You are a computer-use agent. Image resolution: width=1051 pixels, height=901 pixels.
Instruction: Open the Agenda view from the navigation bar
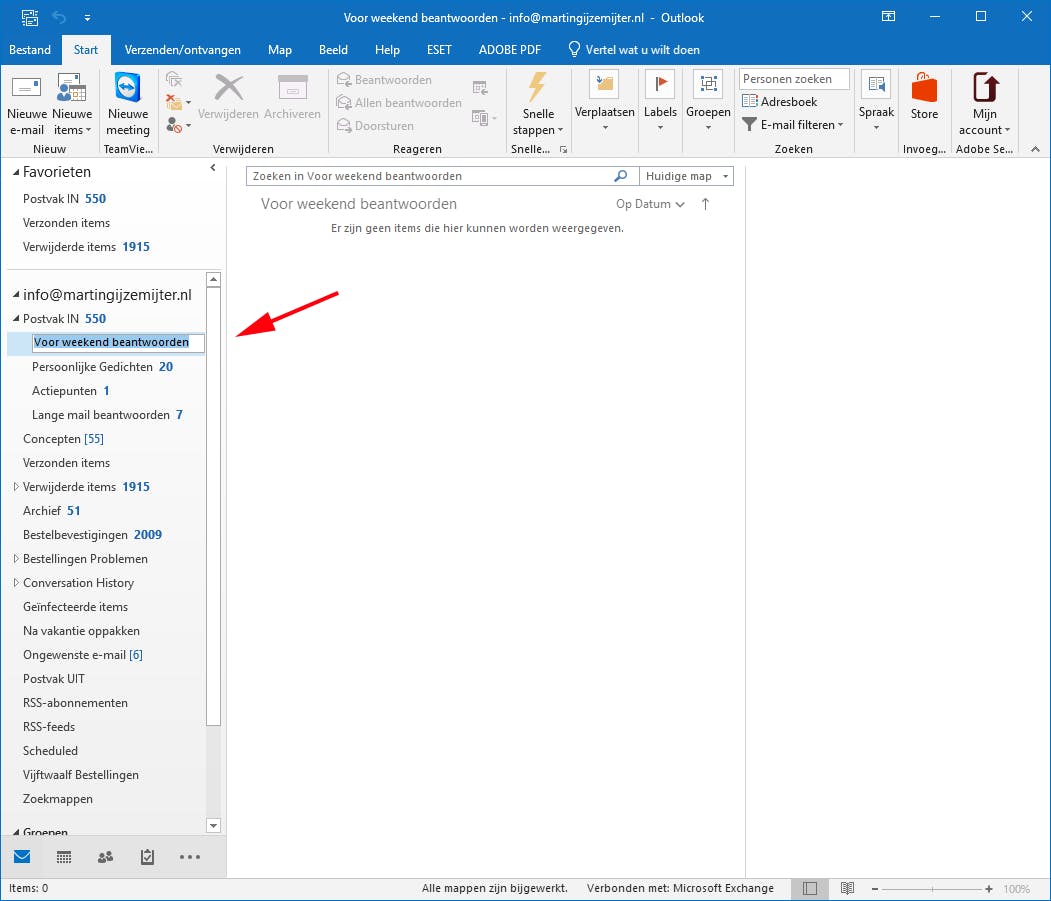[63, 857]
